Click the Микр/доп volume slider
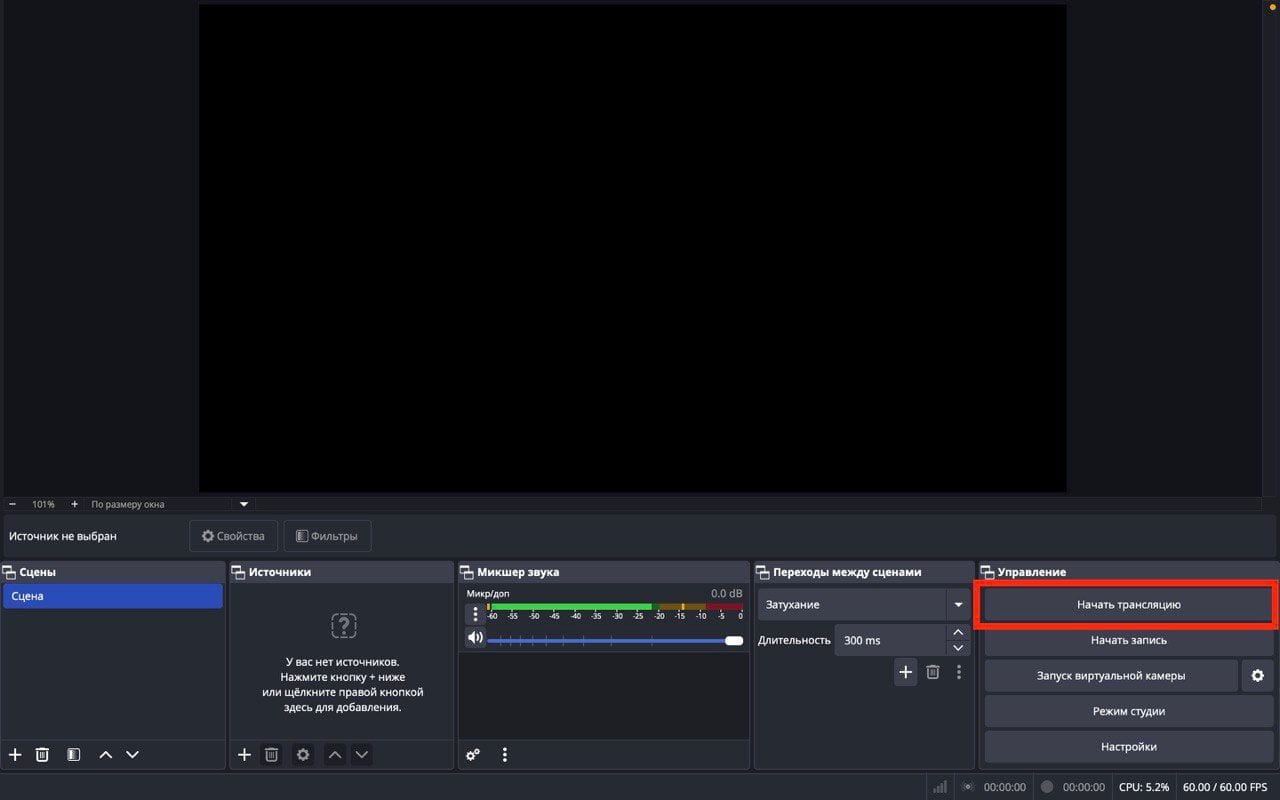 point(612,640)
